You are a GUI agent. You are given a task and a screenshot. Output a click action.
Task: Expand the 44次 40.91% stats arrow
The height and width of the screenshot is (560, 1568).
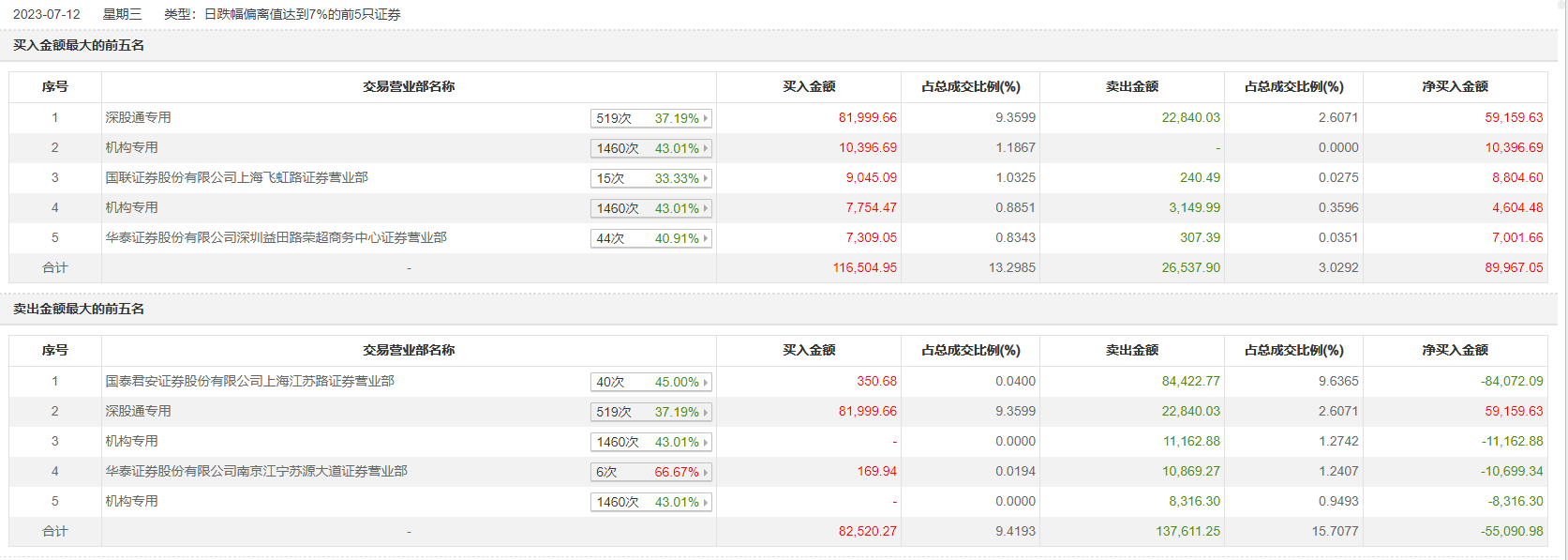pyautogui.click(x=705, y=238)
